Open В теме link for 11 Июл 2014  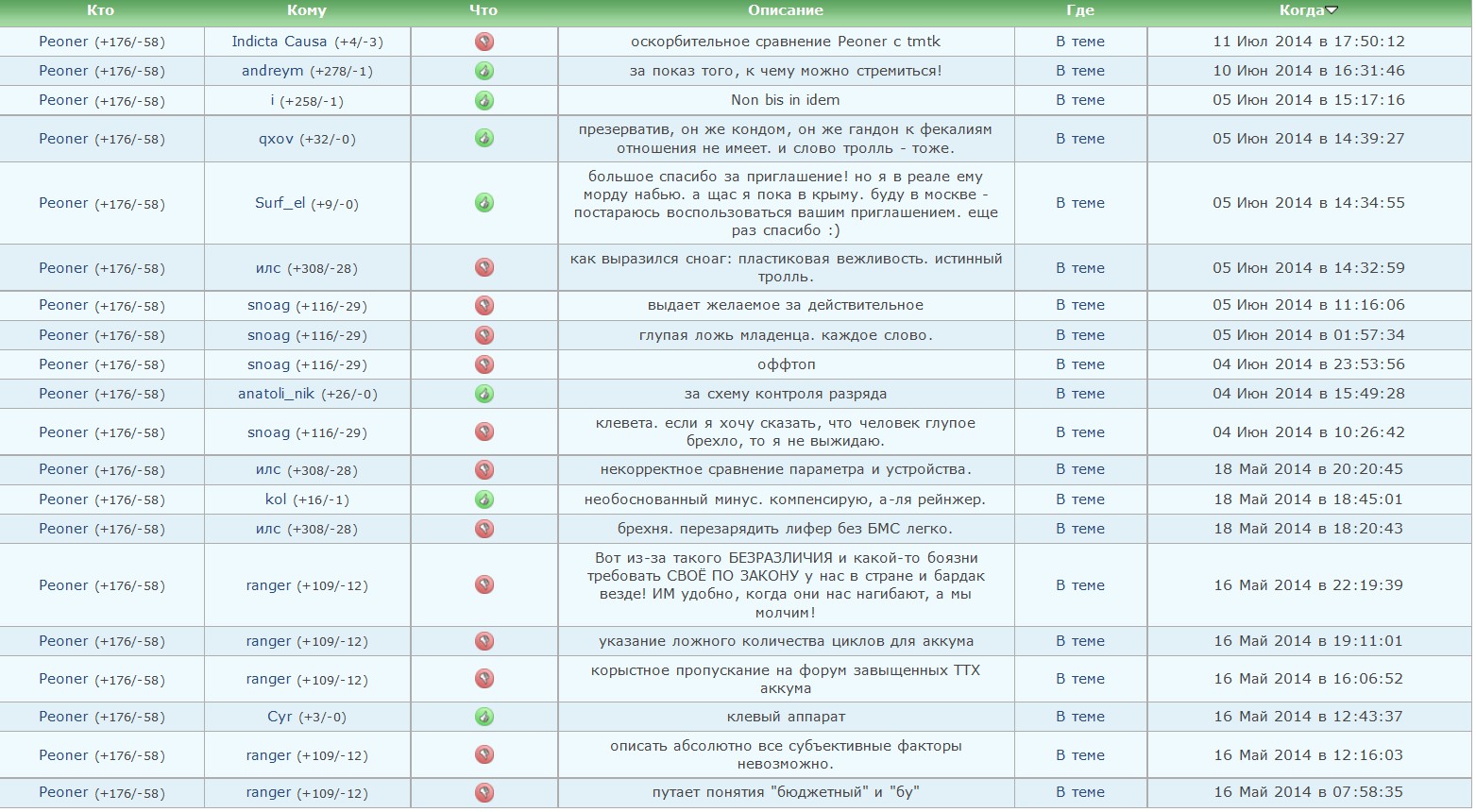tap(1080, 42)
